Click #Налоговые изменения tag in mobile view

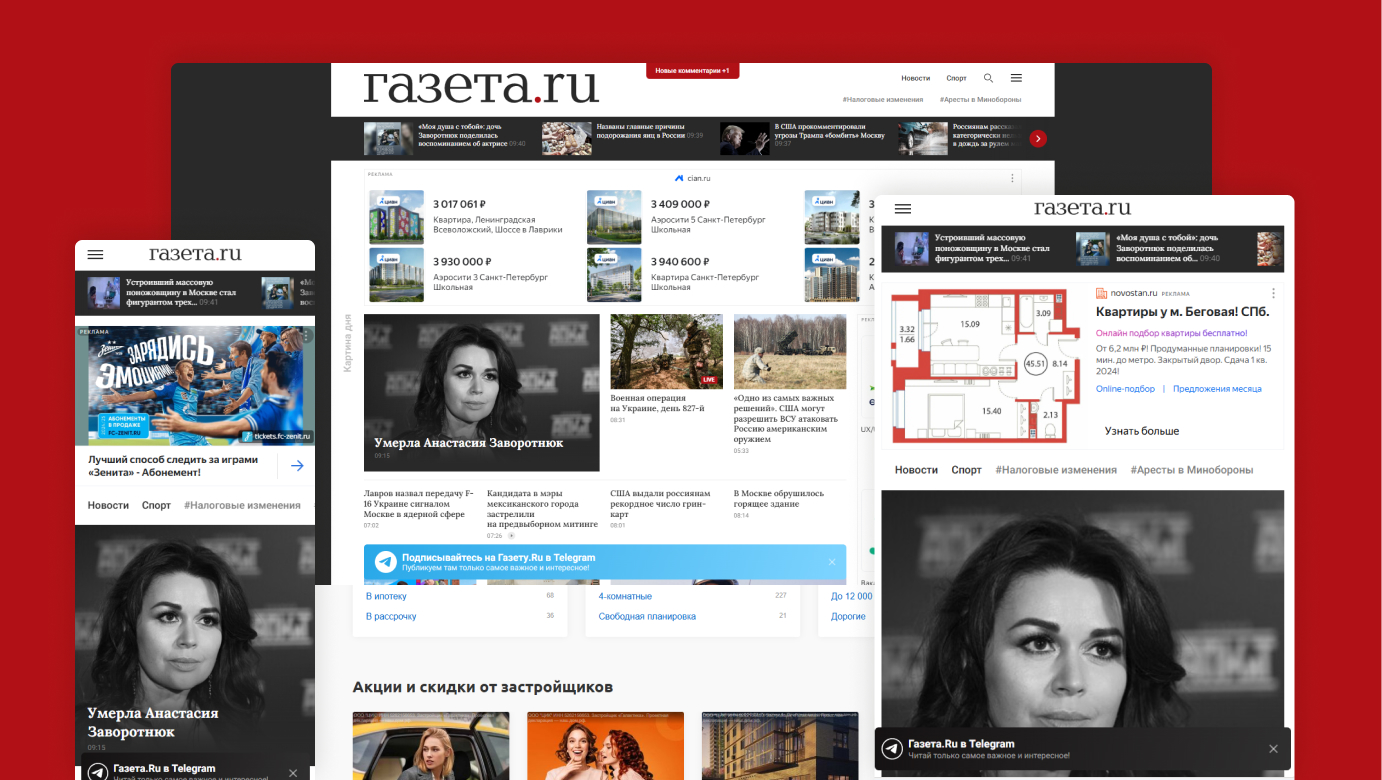[x=242, y=505]
